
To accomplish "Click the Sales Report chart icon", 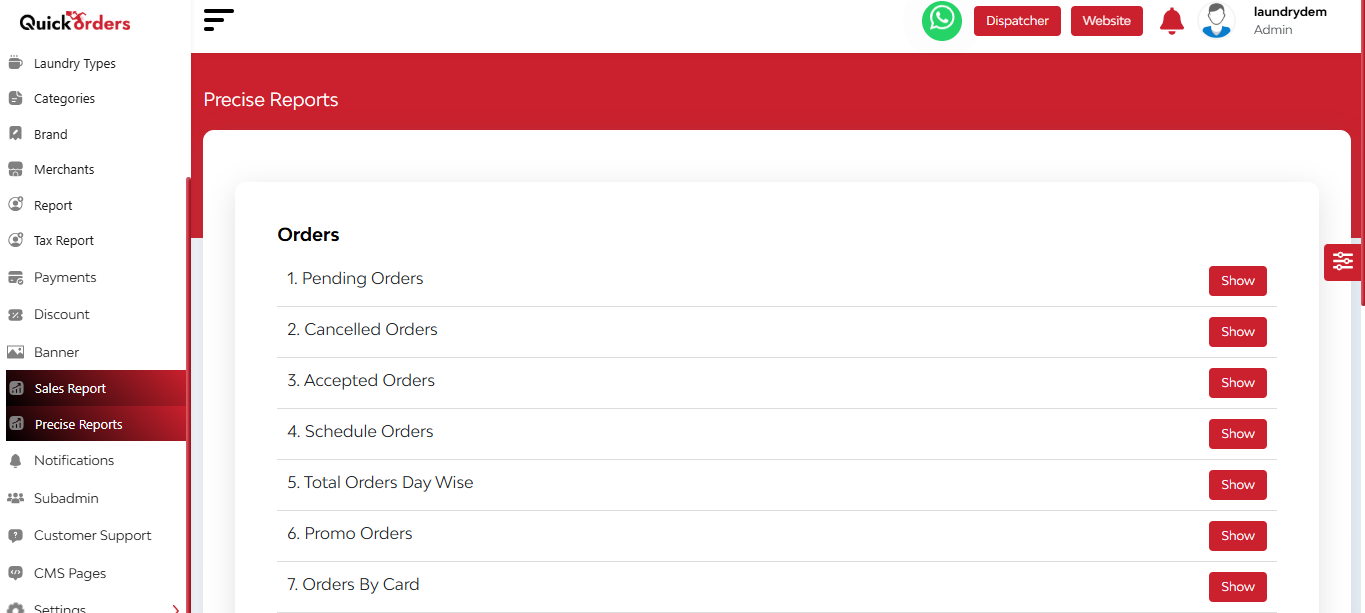I will coord(16,388).
